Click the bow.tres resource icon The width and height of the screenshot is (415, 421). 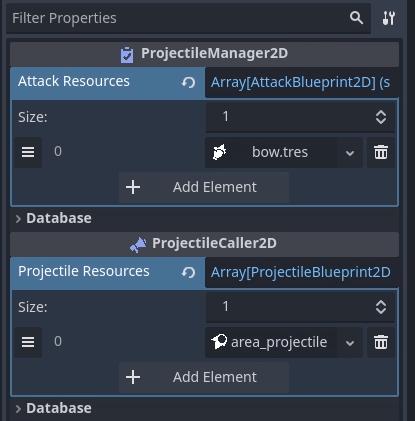pyautogui.click(x=219, y=152)
